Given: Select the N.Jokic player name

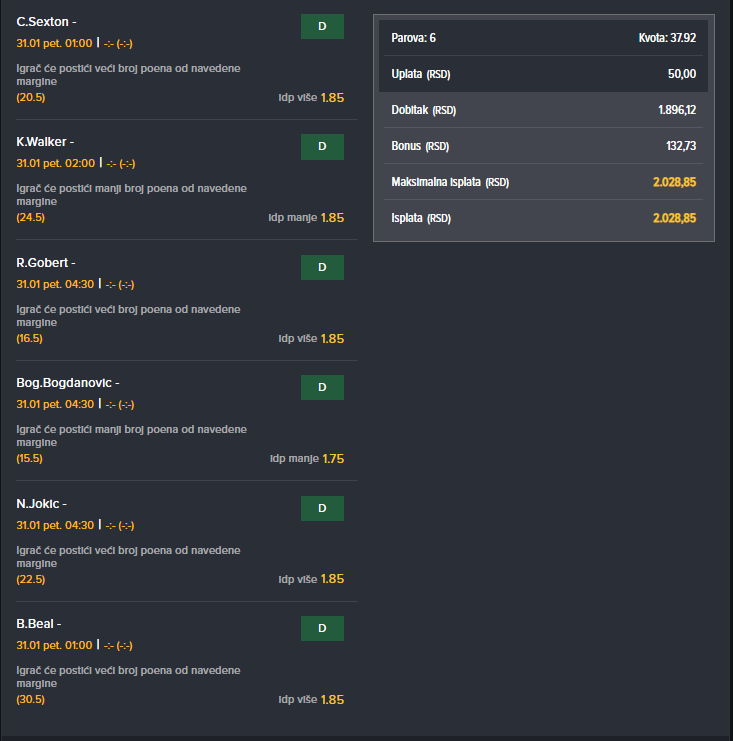Looking at the screenshot, I should [41, 504].
